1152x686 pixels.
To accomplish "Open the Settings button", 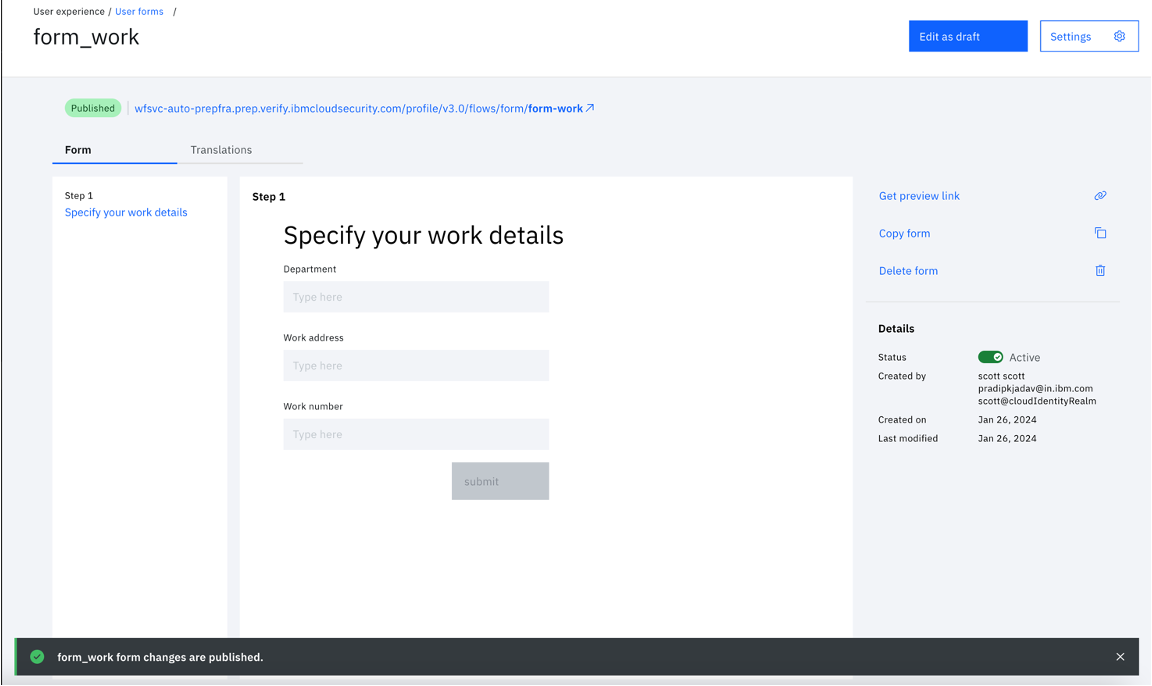I will coord(1089,36).
